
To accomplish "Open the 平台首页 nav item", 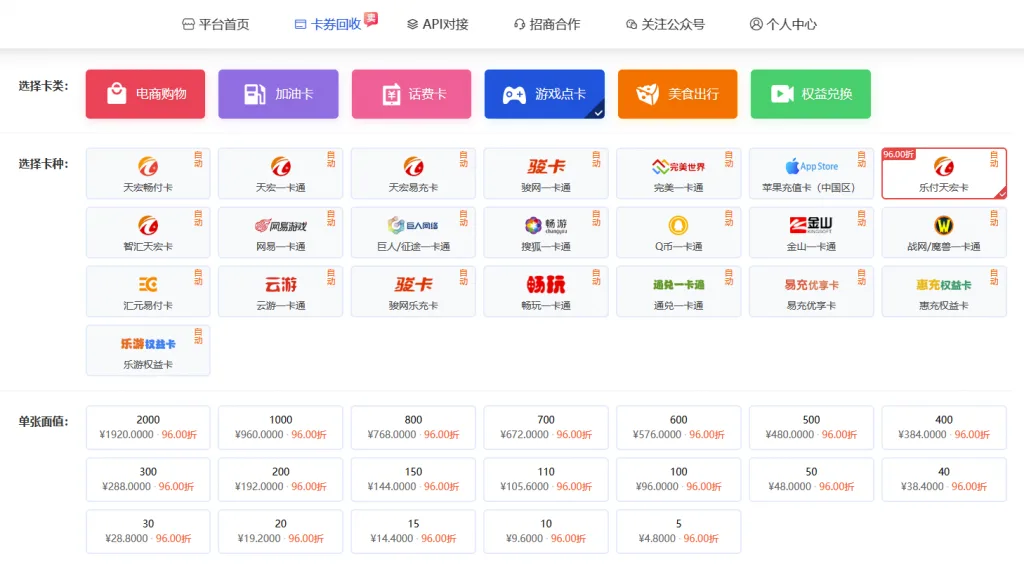I will pyautogui.click(x=216, y=24).
